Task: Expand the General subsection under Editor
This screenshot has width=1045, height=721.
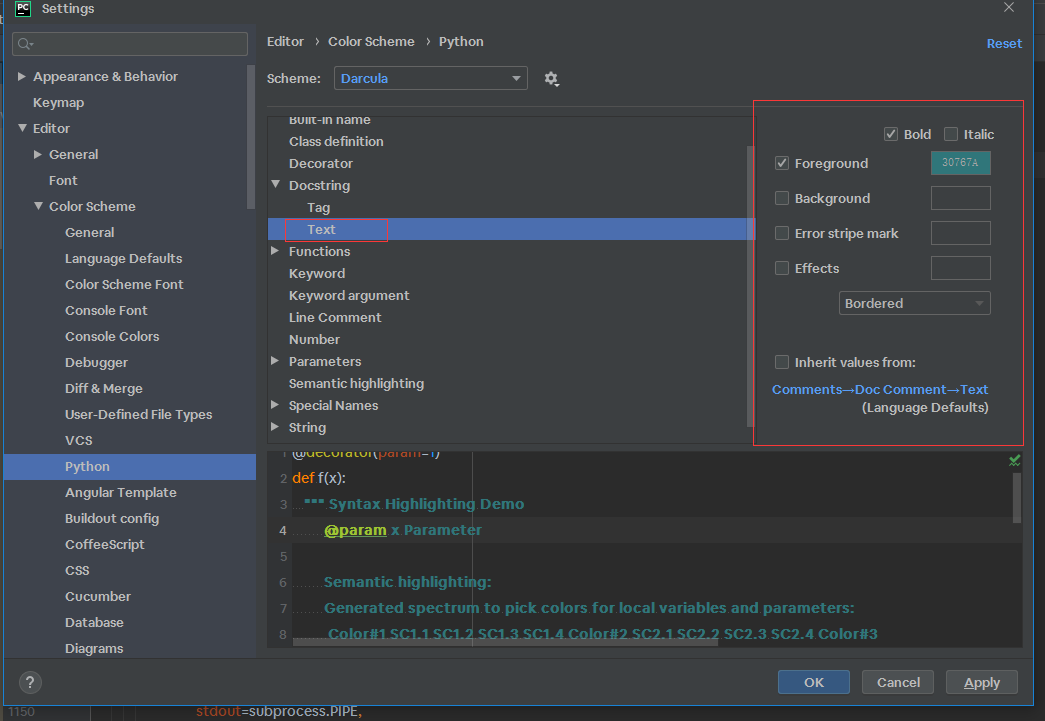Action: tap(38, 155)
